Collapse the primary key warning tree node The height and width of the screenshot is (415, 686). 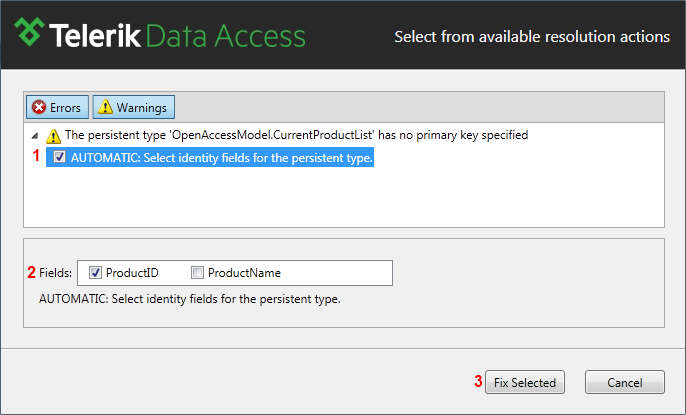[35, 136]
